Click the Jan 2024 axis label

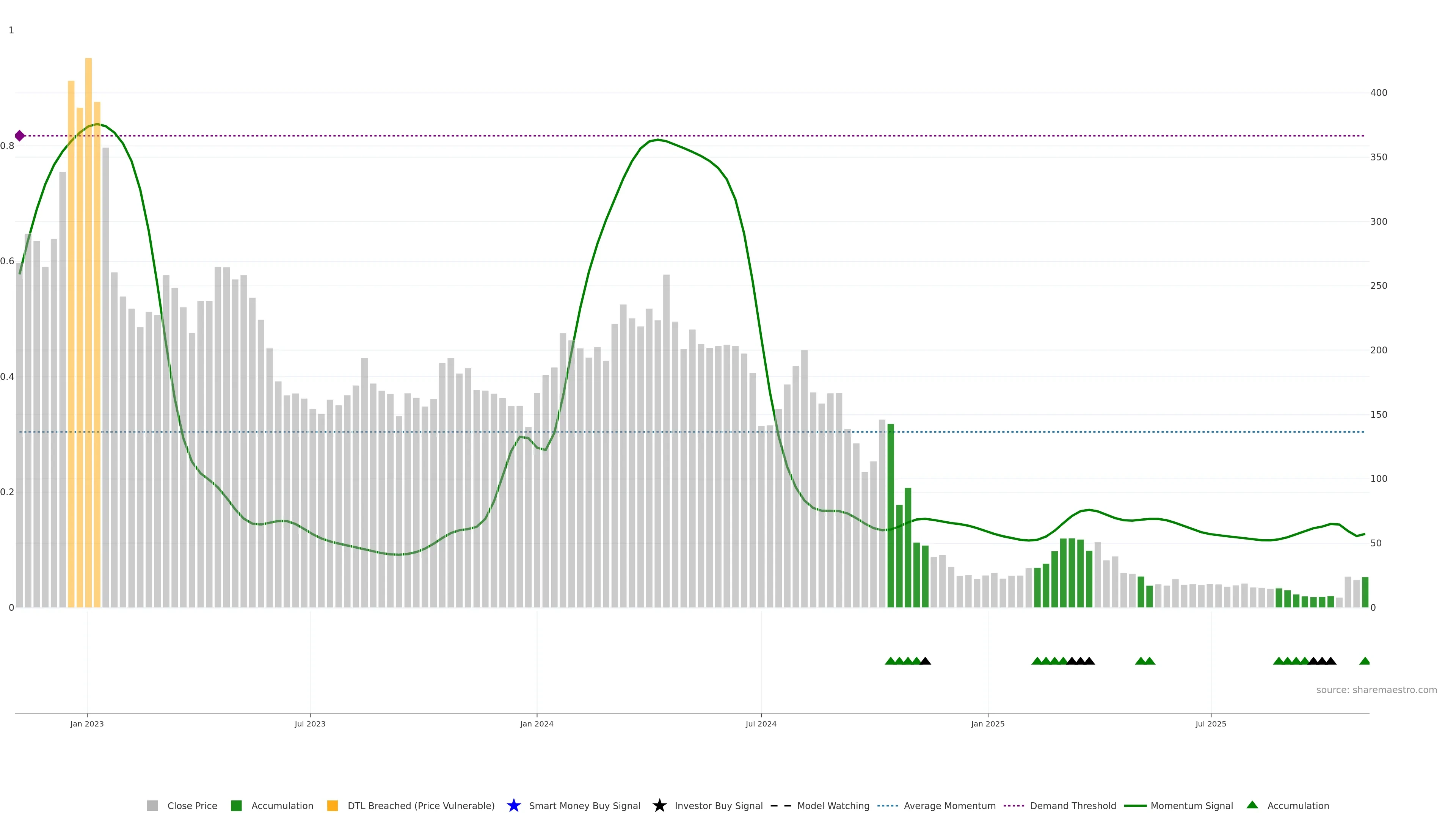point(537,723)
